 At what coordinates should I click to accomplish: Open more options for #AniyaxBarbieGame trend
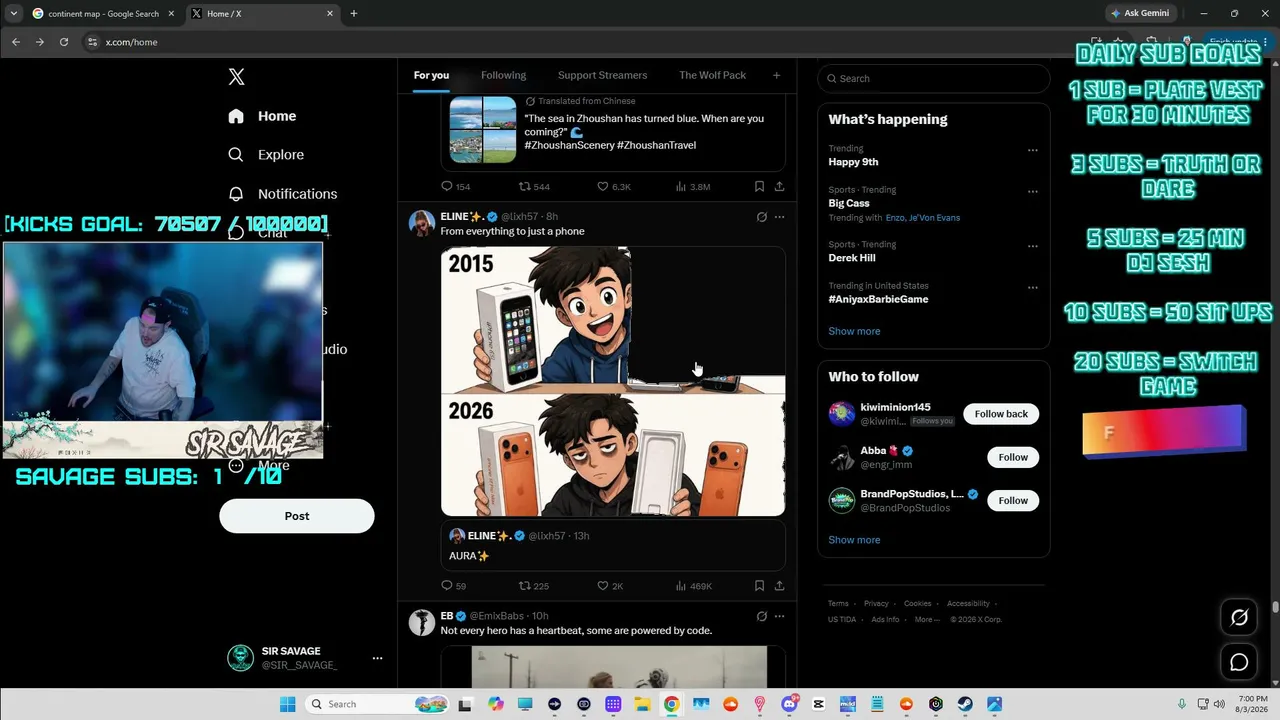1032,287
